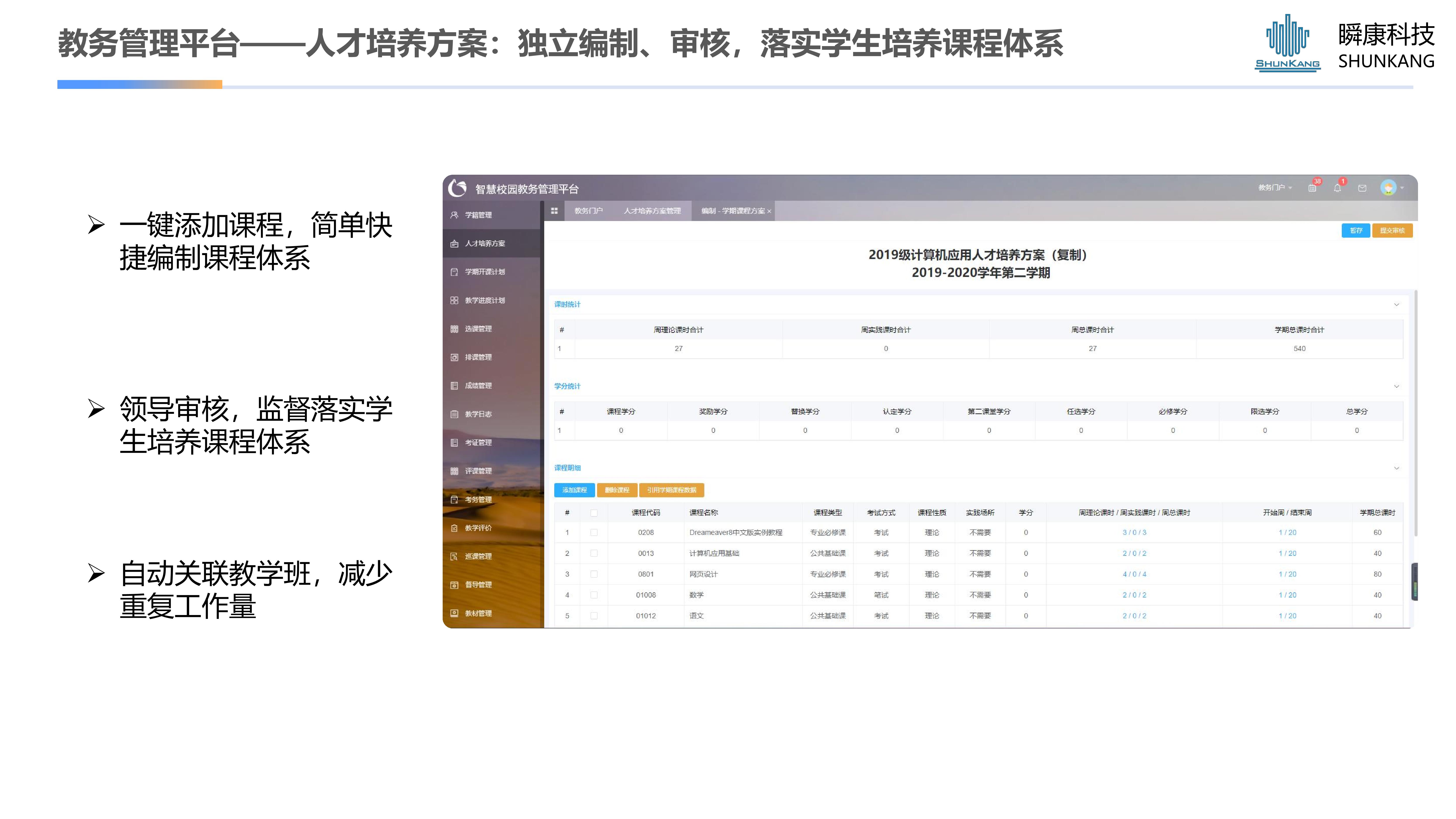Screen dimensions: 1456x819
Task: Open the 3 / 0 / 3 hours link
Action: click(x=1134, y=532)
